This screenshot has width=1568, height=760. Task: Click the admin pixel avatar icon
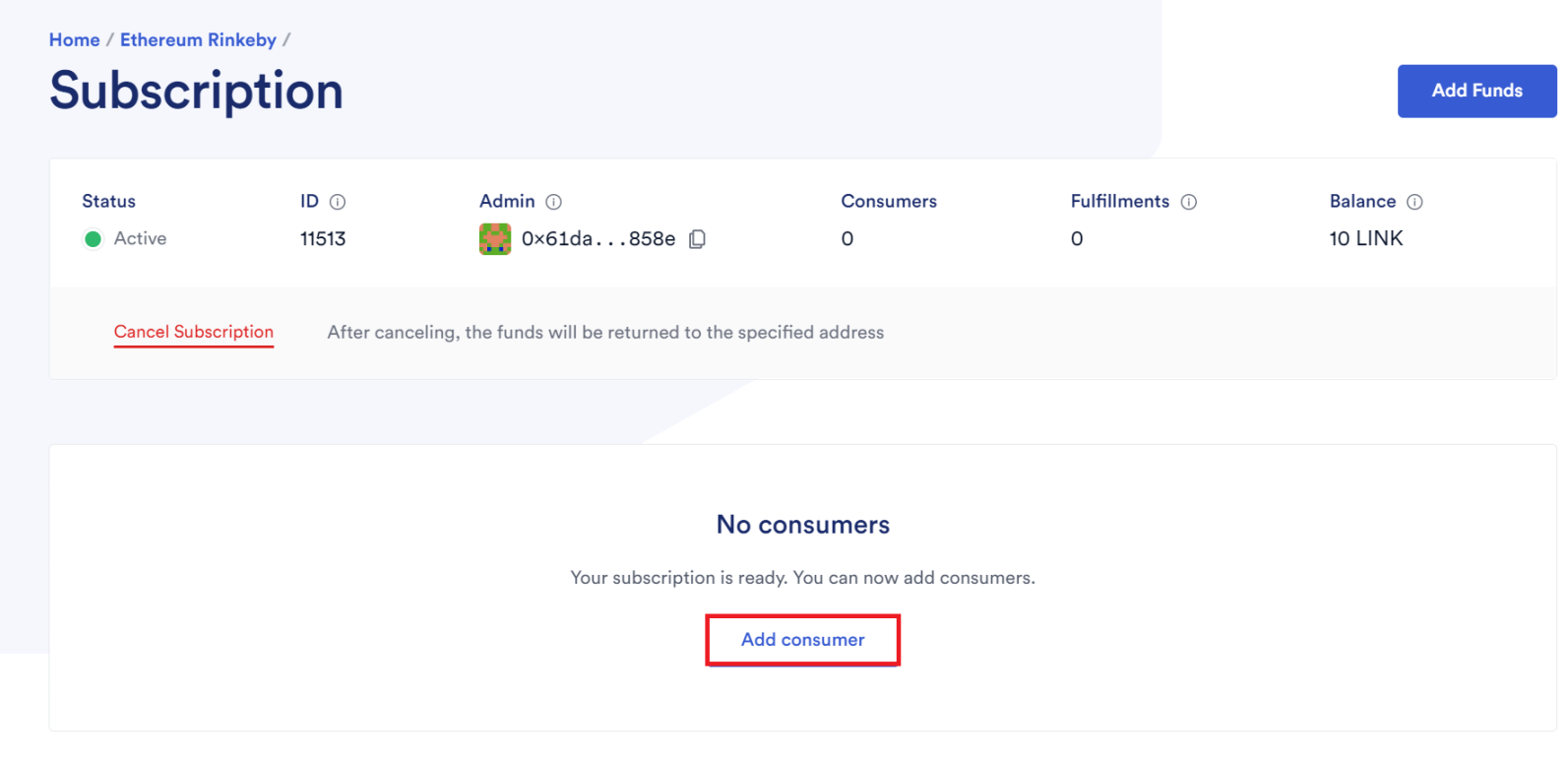495,239
